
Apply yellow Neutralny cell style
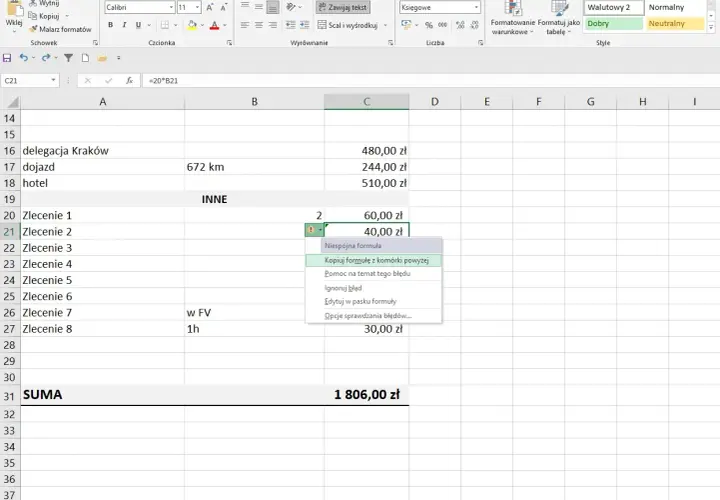click(x=675, y=23)
